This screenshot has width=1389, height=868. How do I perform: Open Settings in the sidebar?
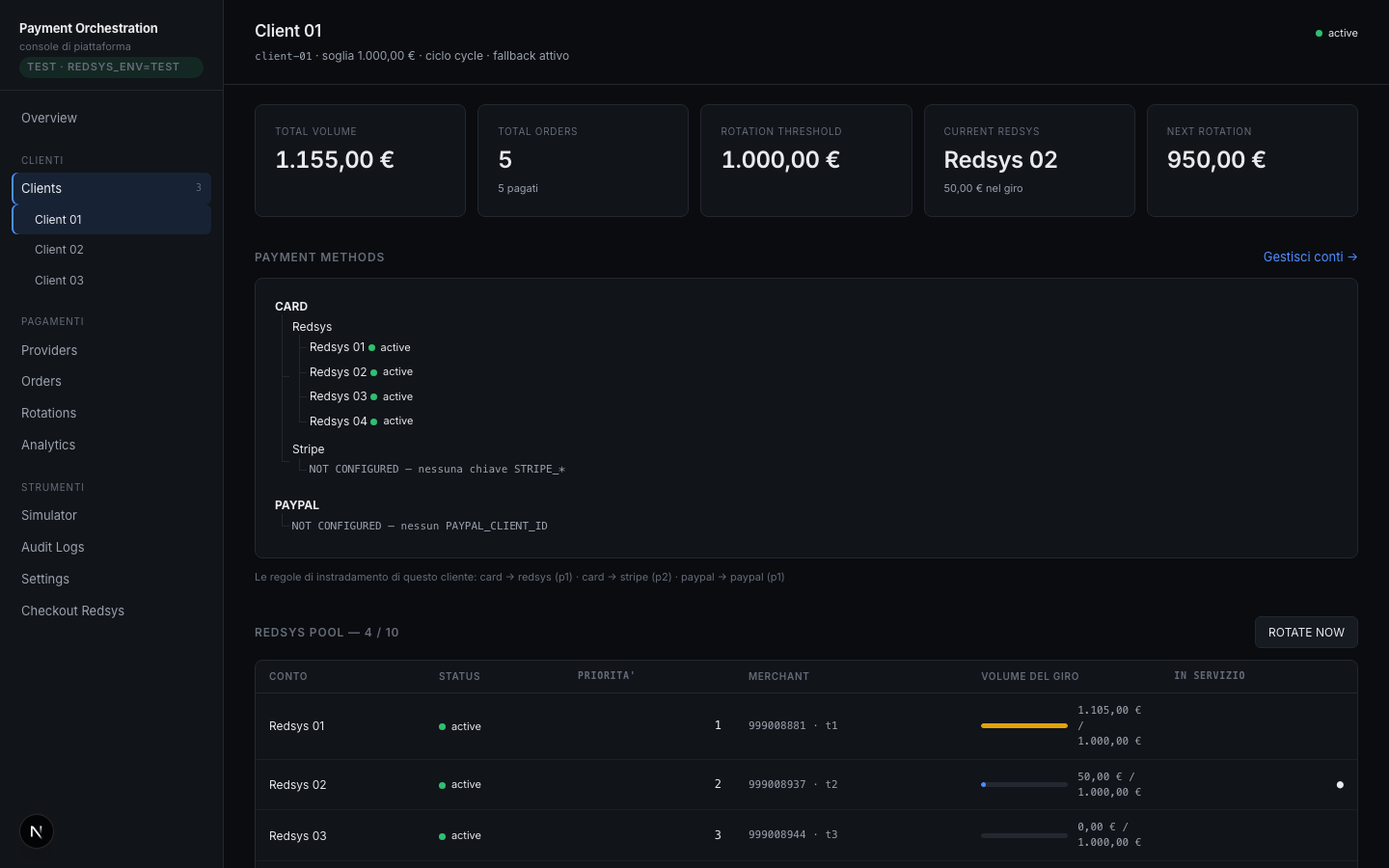click(x=111, y=579)
